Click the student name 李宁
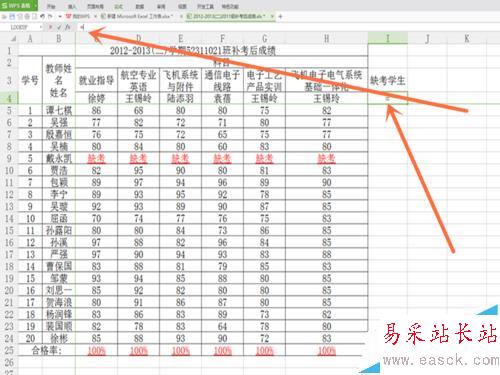 (59, 194)
